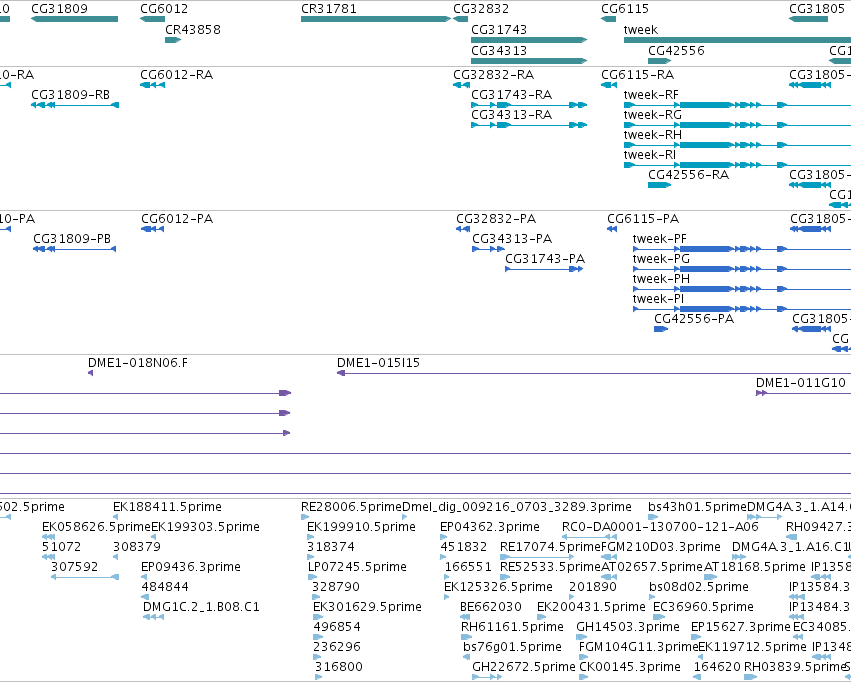
Task: Select the CR31781 gene bar
Action: [x=376, y=19]
